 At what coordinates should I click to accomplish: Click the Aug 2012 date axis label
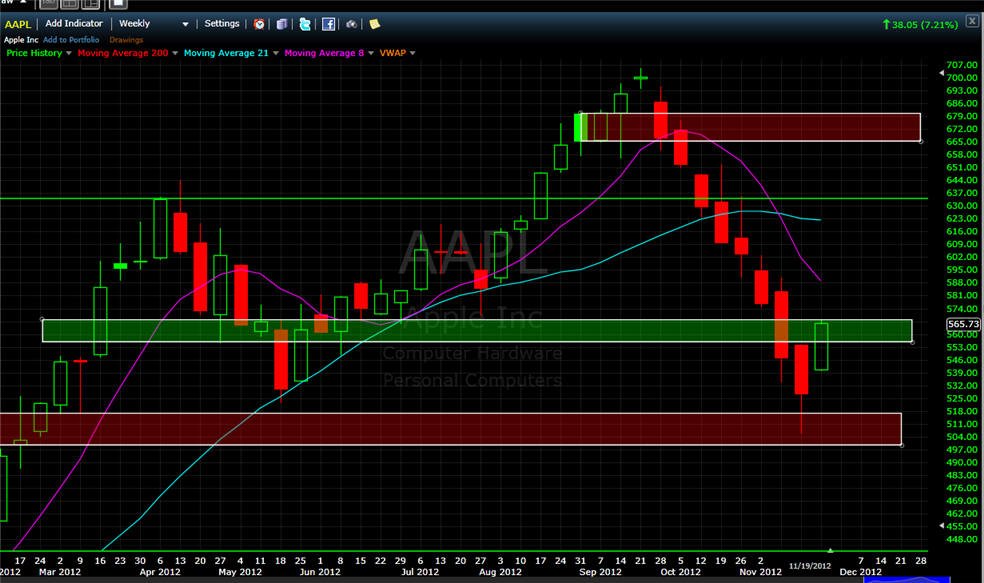click(500, 572)
